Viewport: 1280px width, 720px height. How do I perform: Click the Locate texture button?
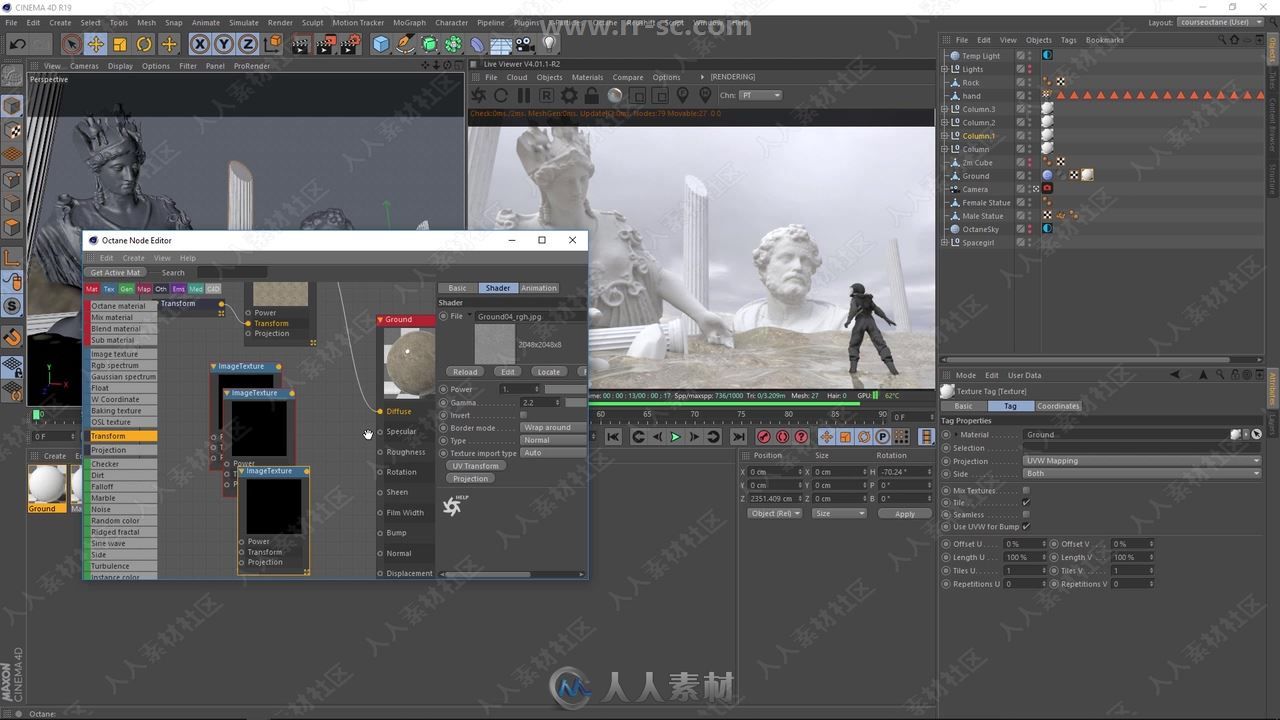point(549,372)
